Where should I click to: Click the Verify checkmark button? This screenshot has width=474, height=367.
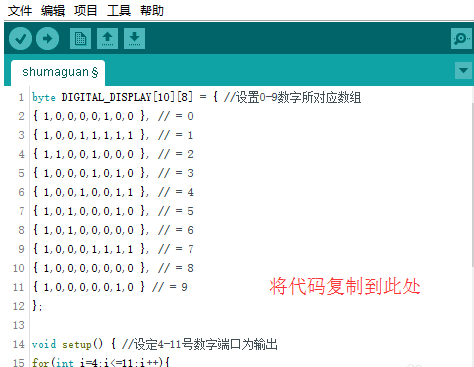[21, 39]
